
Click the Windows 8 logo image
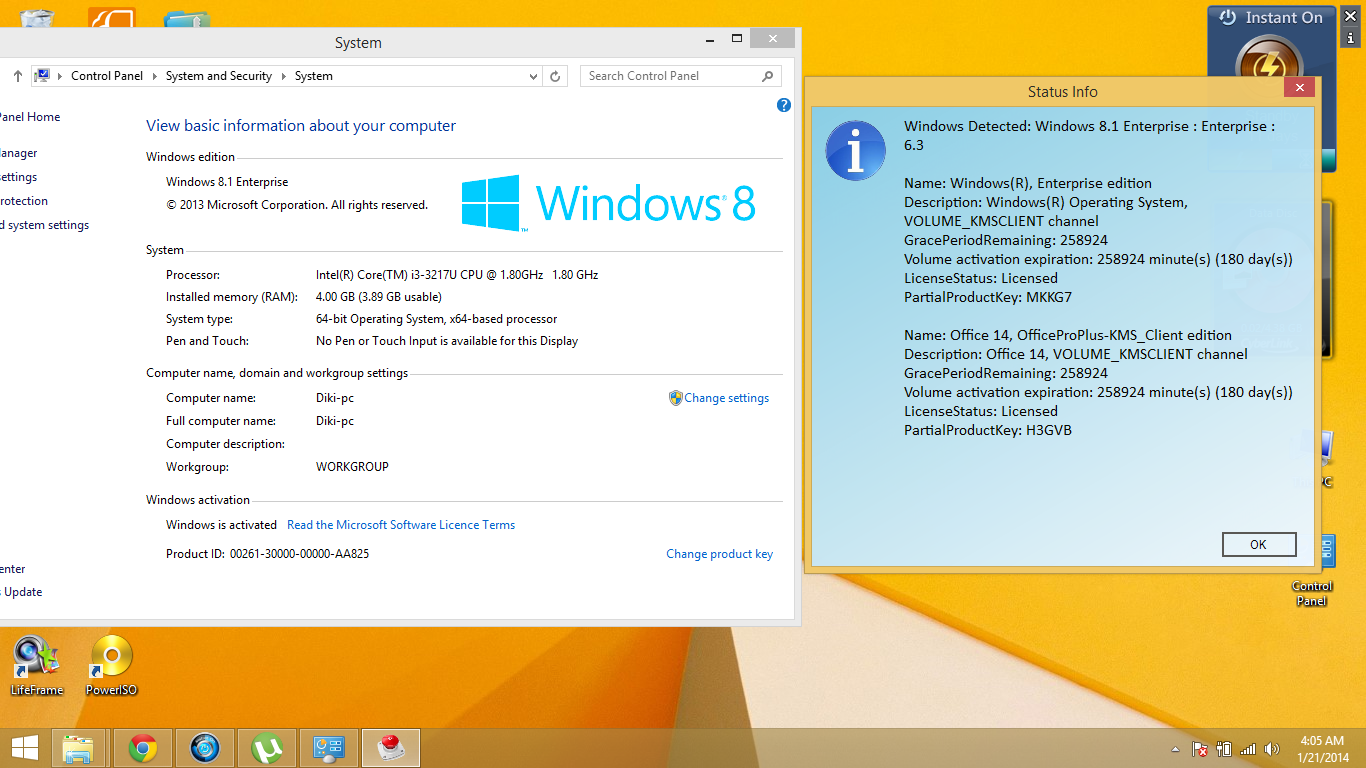point(608,203)
